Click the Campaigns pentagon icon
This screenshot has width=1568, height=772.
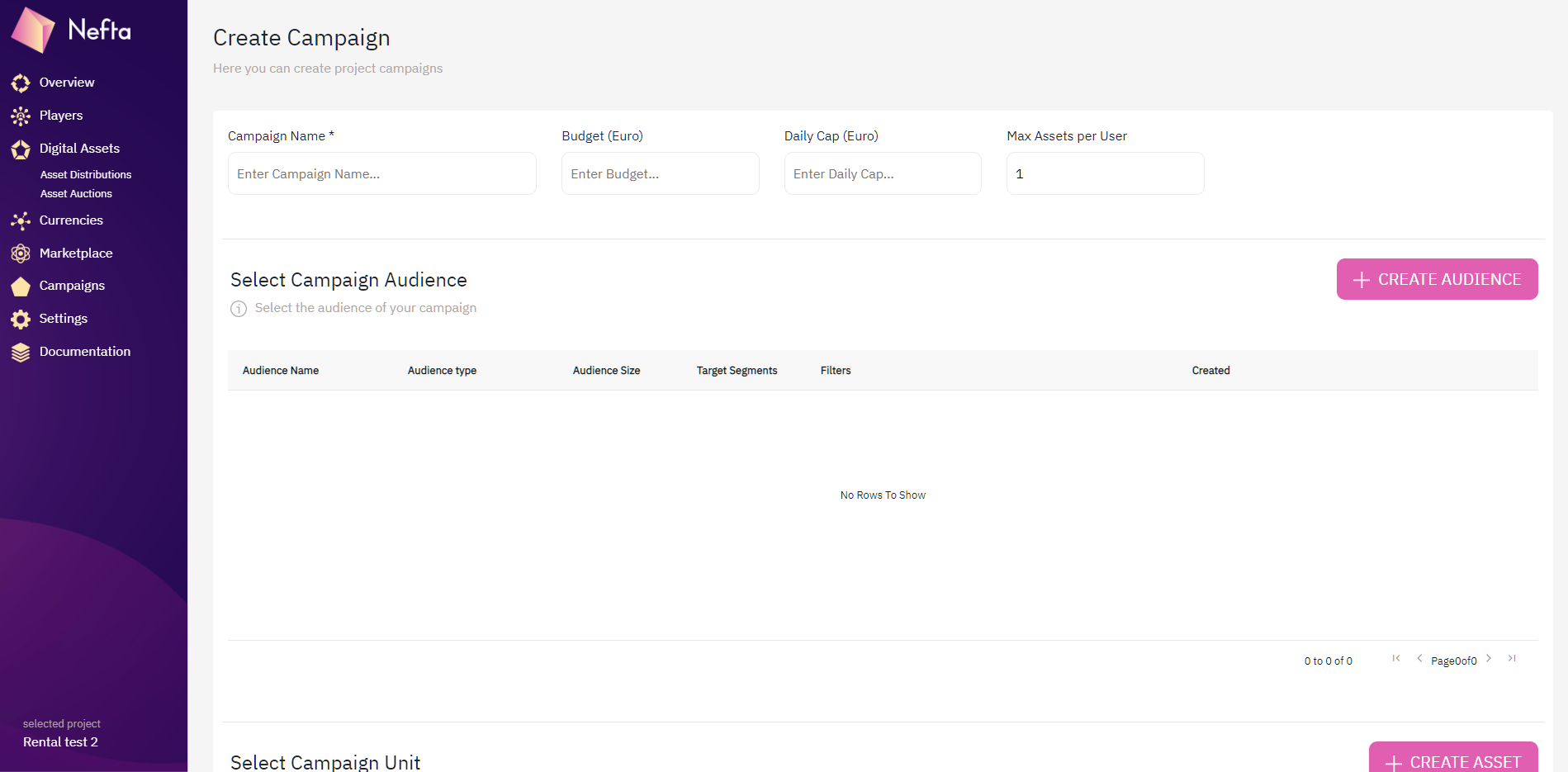coord(21,286)
